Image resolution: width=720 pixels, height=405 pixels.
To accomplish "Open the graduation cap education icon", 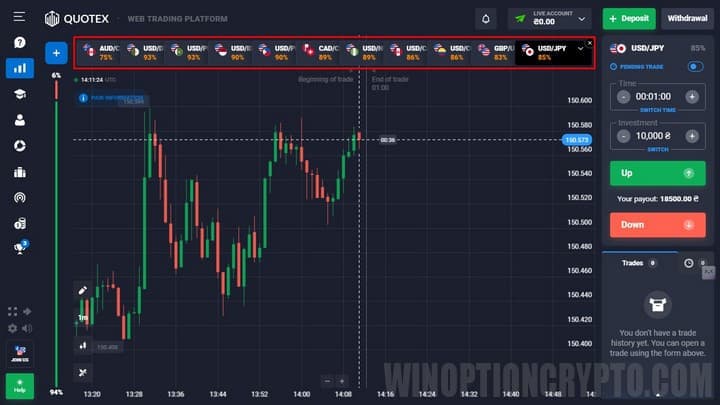I will point(19,94).
